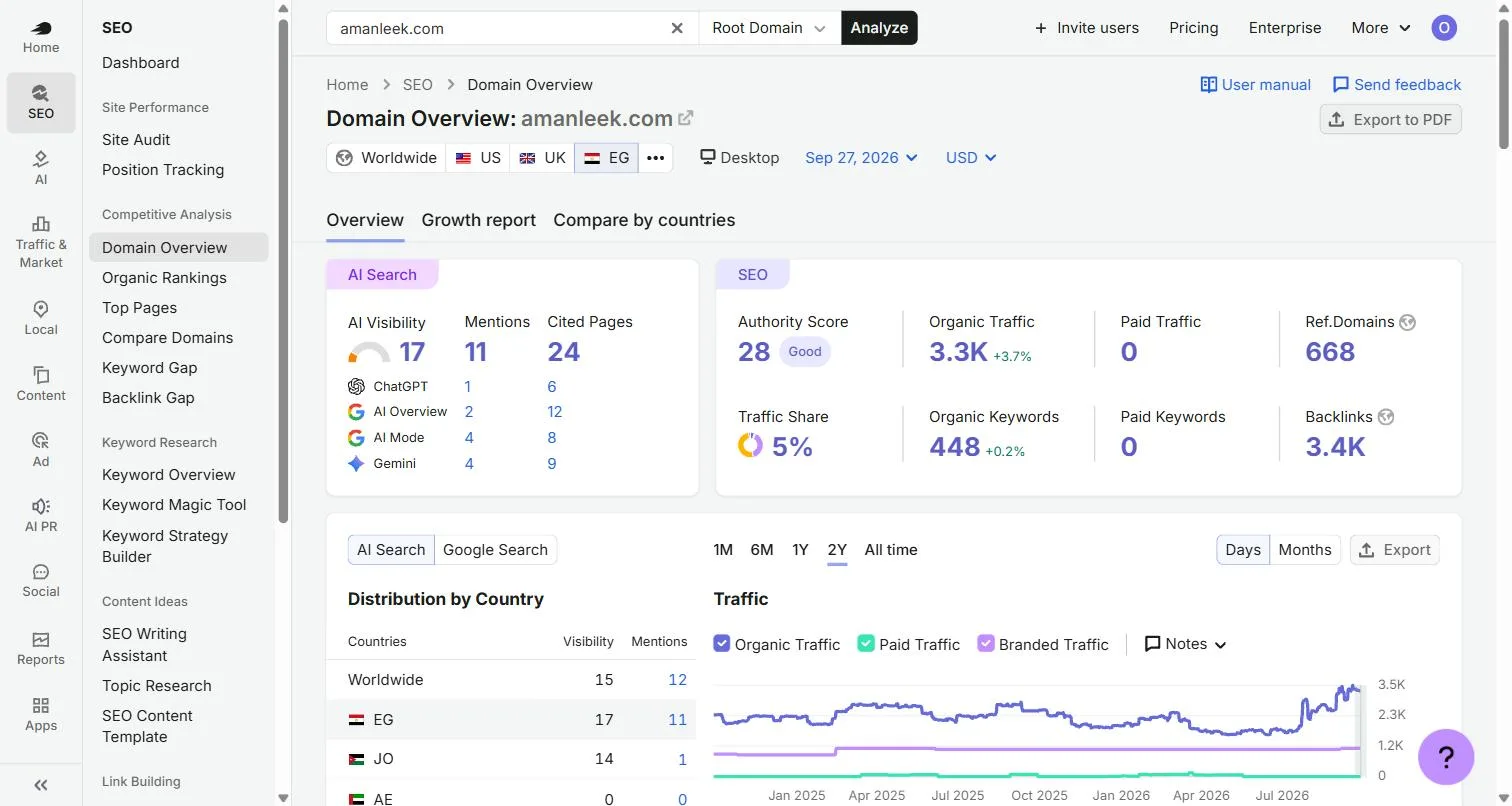Open the purple help question-mark bubble

(x=1446, y=757)
